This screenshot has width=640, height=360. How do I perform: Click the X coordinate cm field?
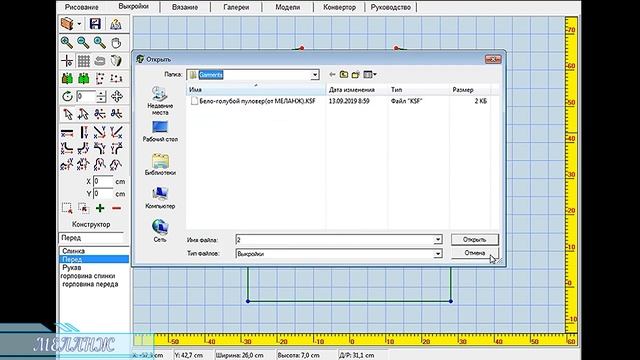click(x=103, y=181)
